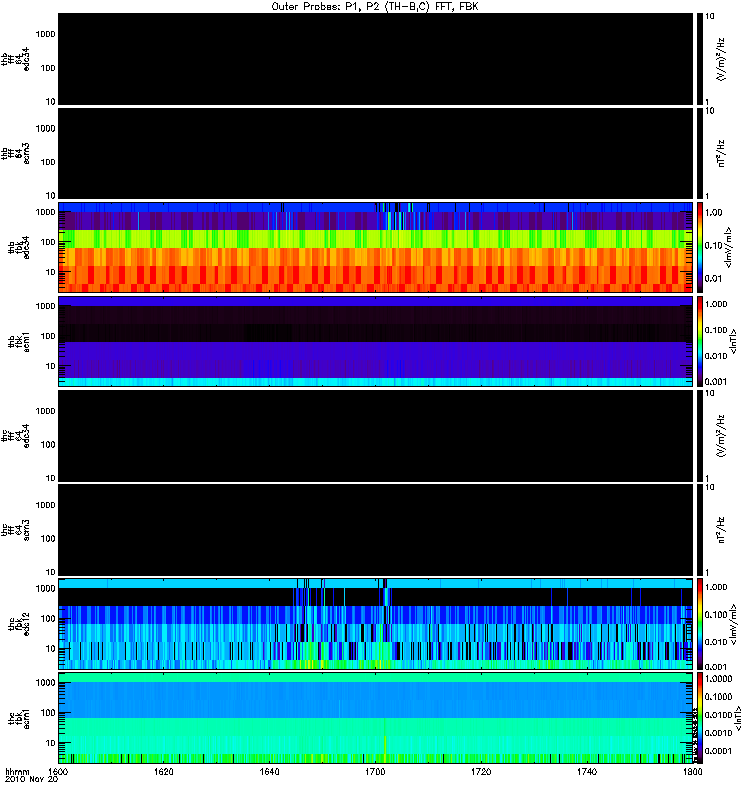The image size is (750, 800).
Task: Click the blue-purple thb fbk scm1 spectrogram
Action: tap(375, 341)
